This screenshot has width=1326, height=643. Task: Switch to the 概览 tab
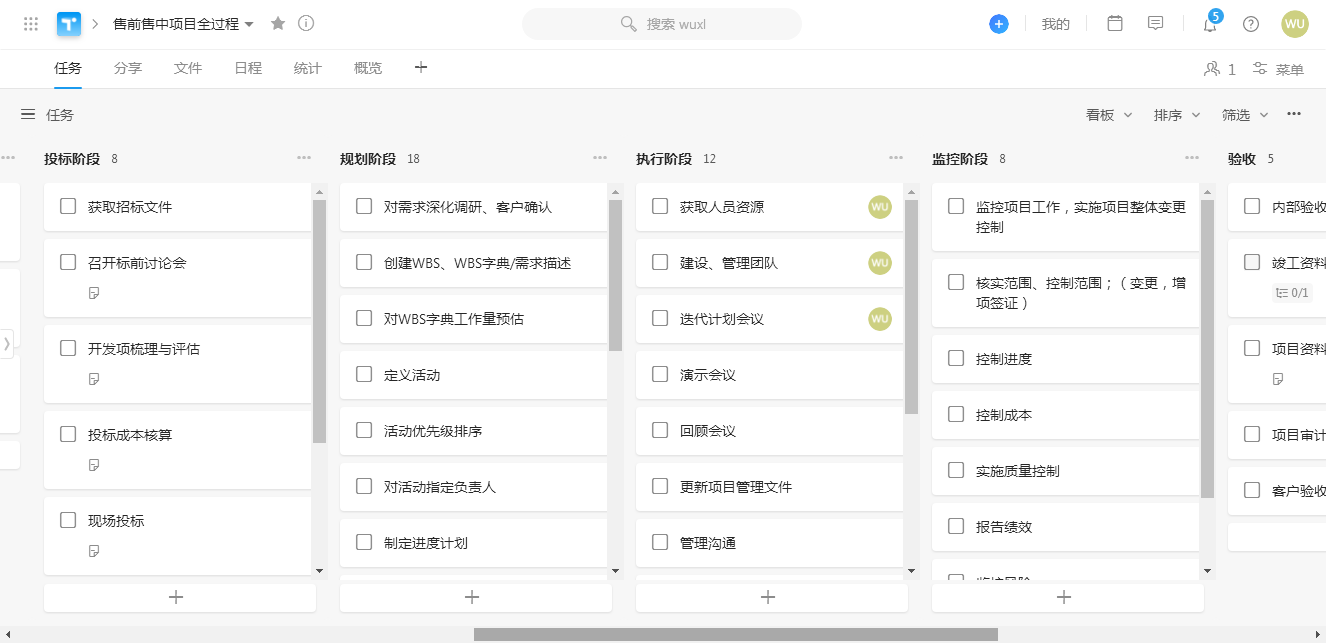coord(368,69)
